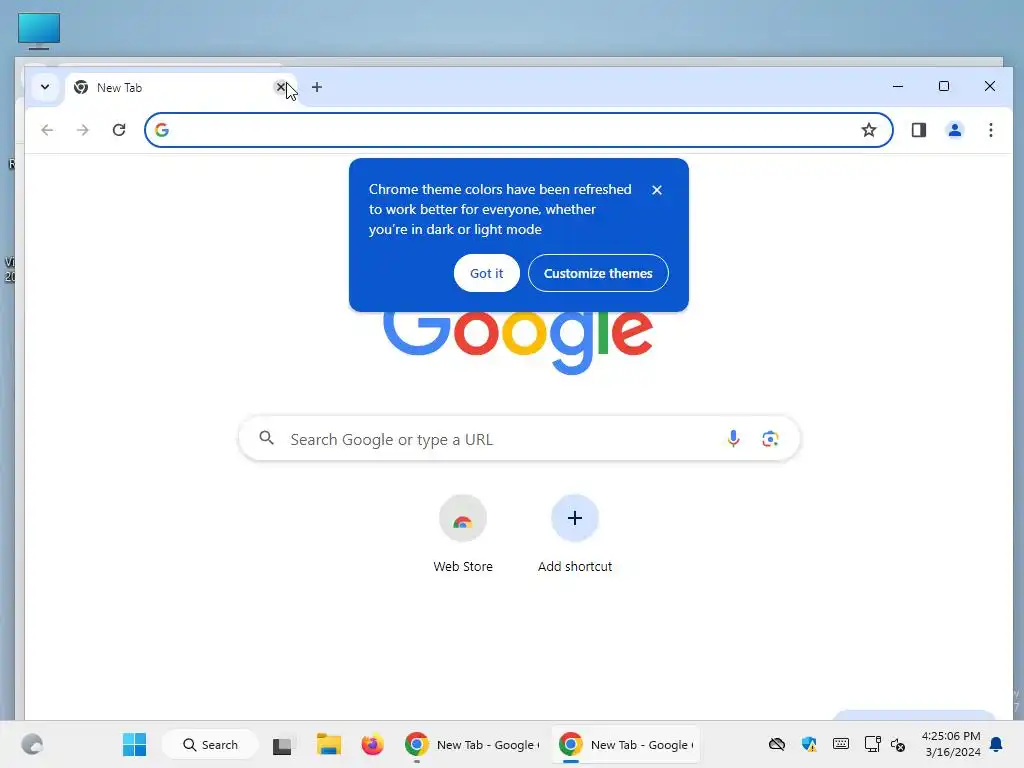Image resolution: width=1024 pixels, height=768 pixels.
Task: Open the Web Store shortcut
Action: click(x=463, y=534)
